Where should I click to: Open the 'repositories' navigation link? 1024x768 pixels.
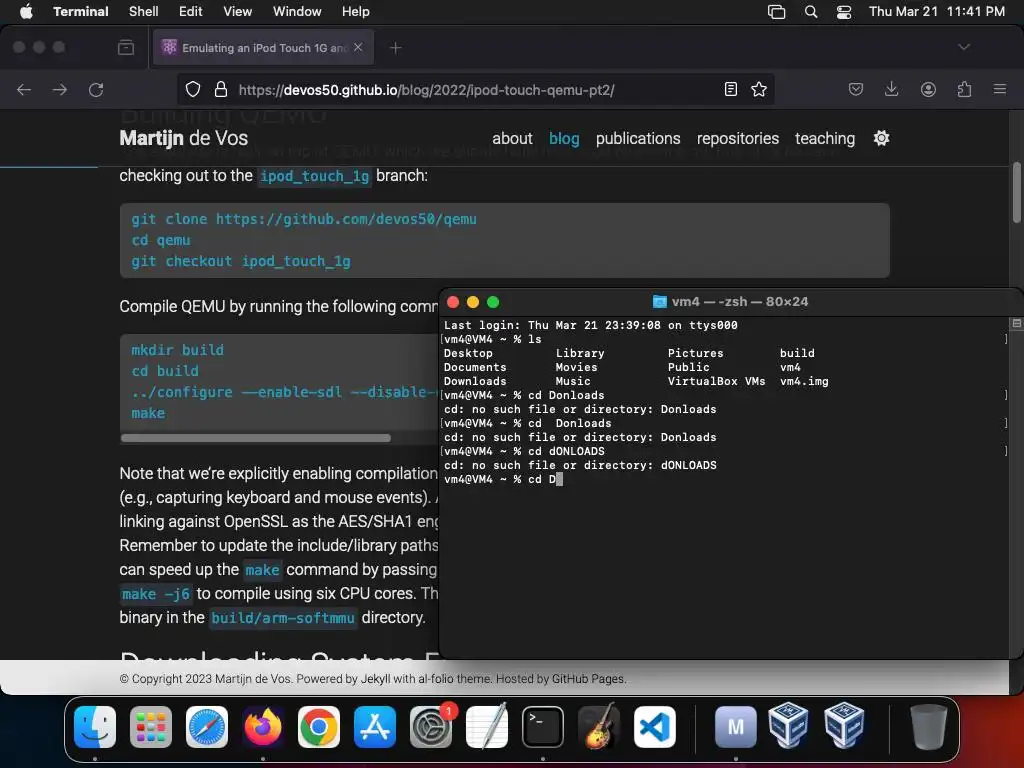[x=737, y=138]
